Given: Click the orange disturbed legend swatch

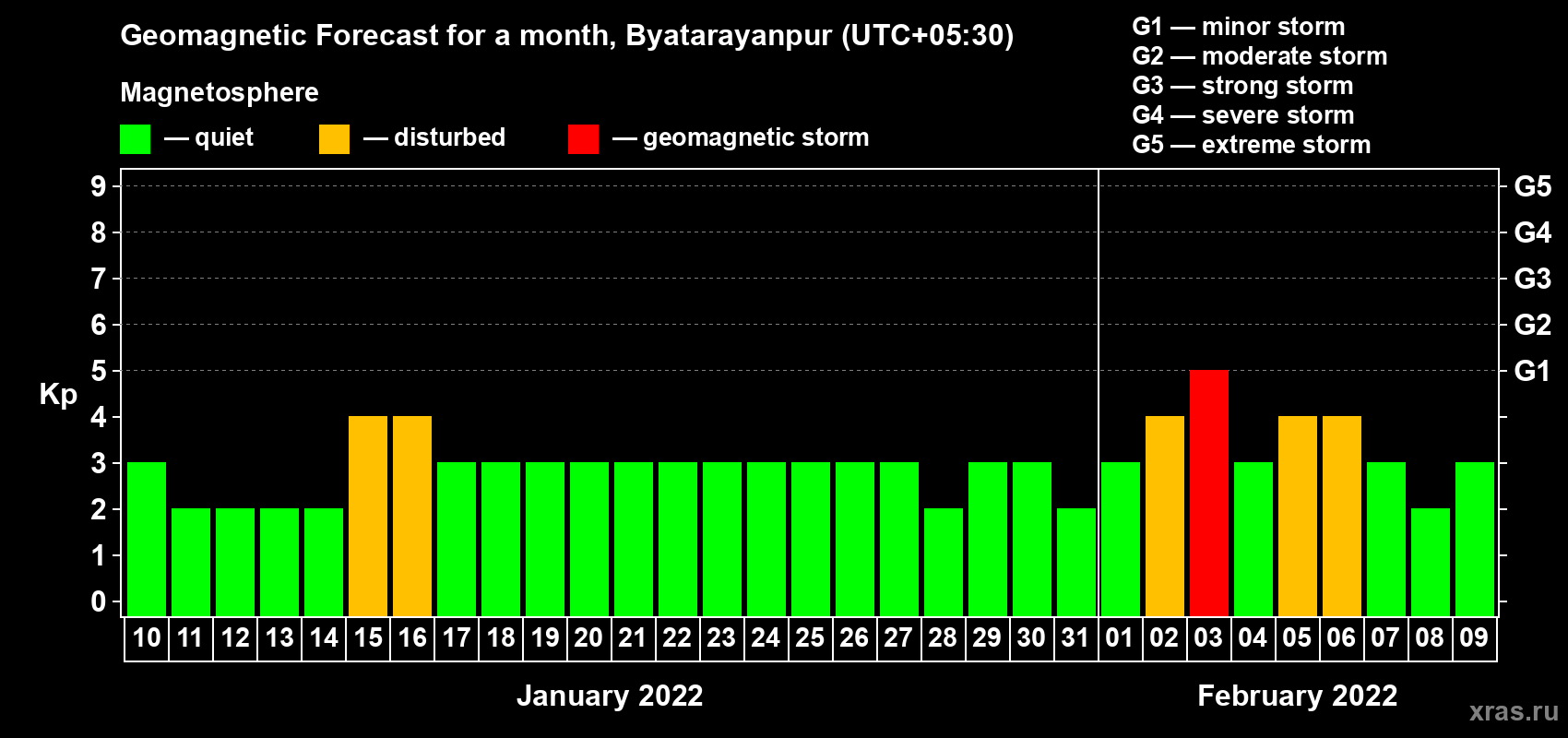Looking at the screenshot, I should 334,139.
